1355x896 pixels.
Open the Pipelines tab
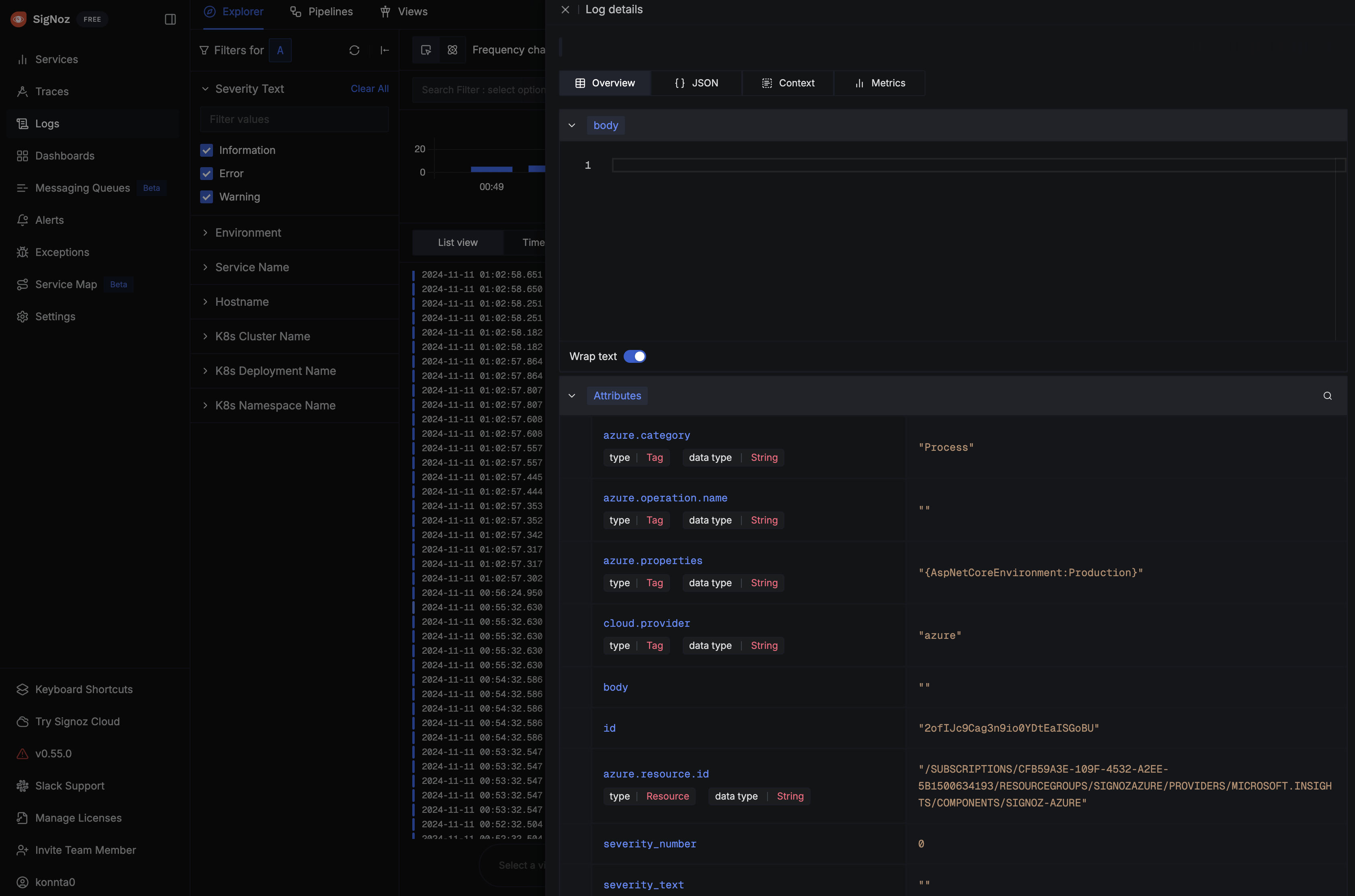click(x=322, y=12)
